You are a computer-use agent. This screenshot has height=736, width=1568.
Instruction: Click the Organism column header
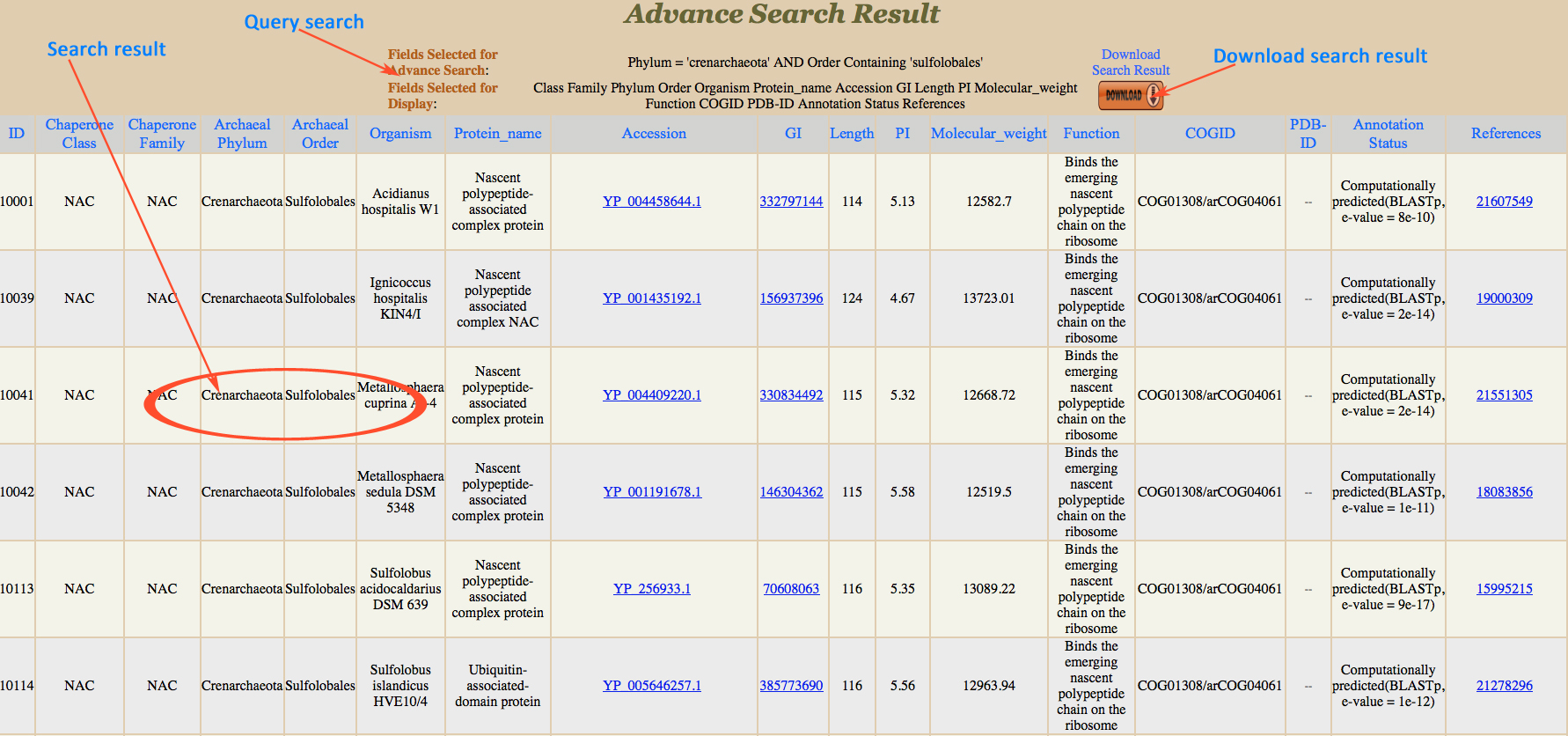(400, 134)
